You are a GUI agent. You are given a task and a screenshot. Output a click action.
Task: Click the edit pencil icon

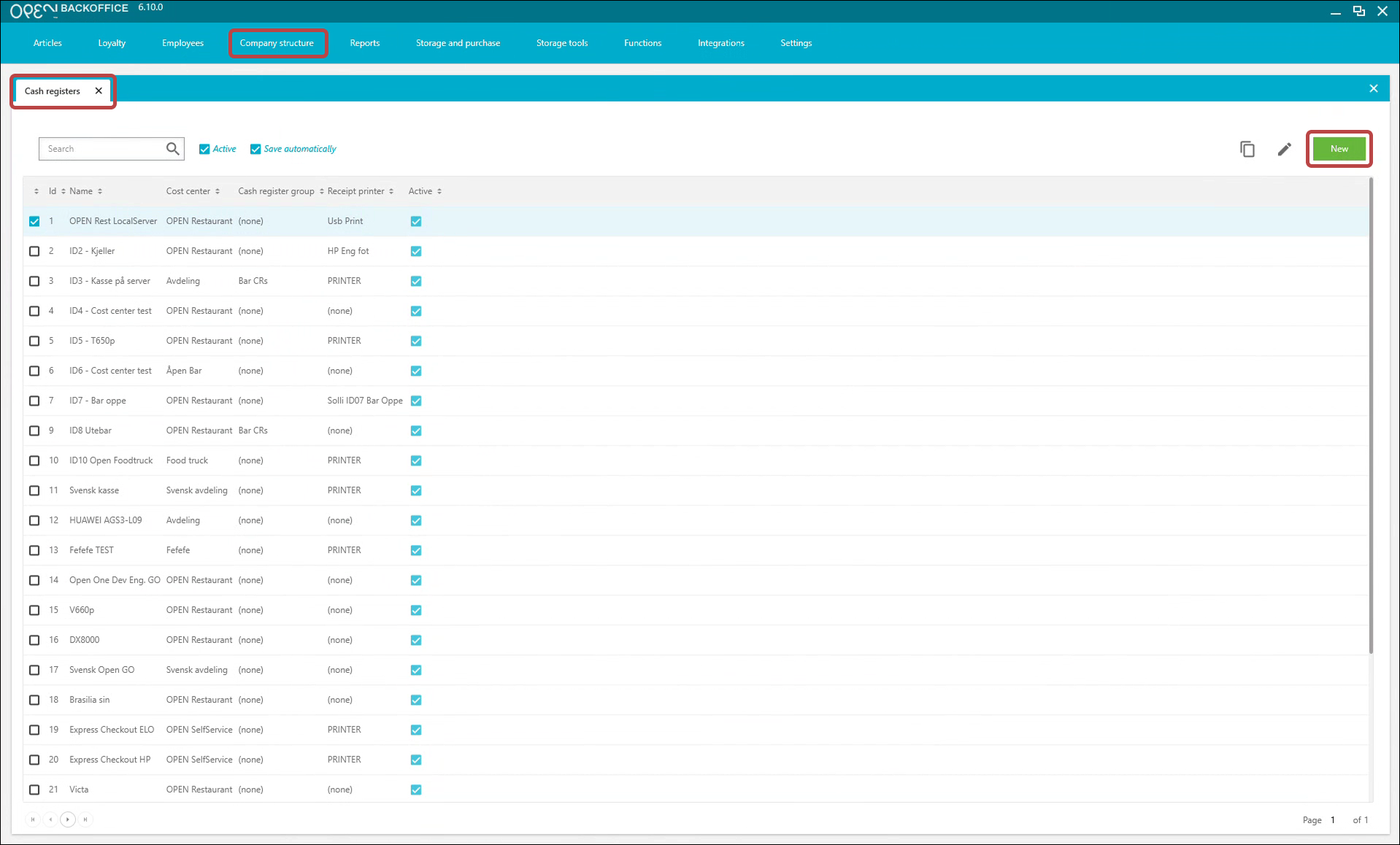(x=1285, y=149)
